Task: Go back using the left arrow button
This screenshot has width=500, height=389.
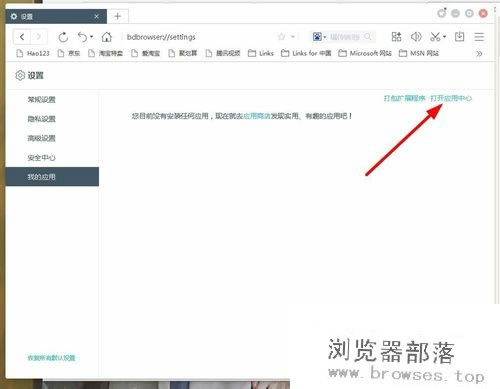Action: 22,37
